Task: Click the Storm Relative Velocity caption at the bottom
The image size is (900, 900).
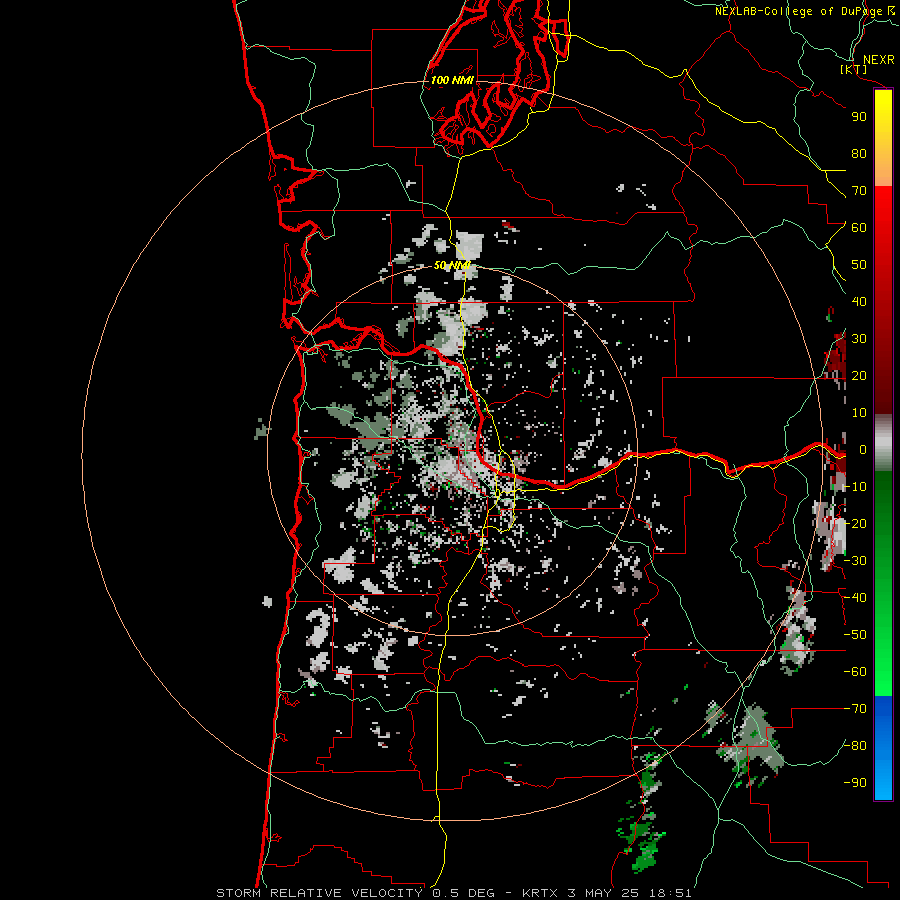Action: tap(454, 893)
